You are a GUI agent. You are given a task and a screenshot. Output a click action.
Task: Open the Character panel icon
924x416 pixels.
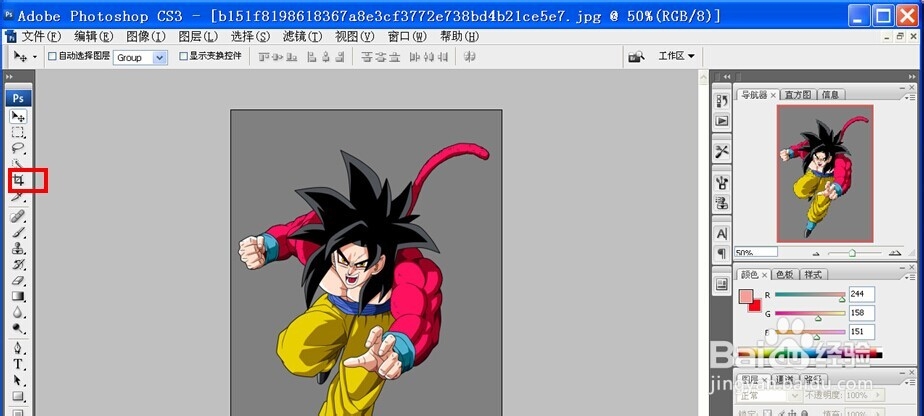pos(722,233)
